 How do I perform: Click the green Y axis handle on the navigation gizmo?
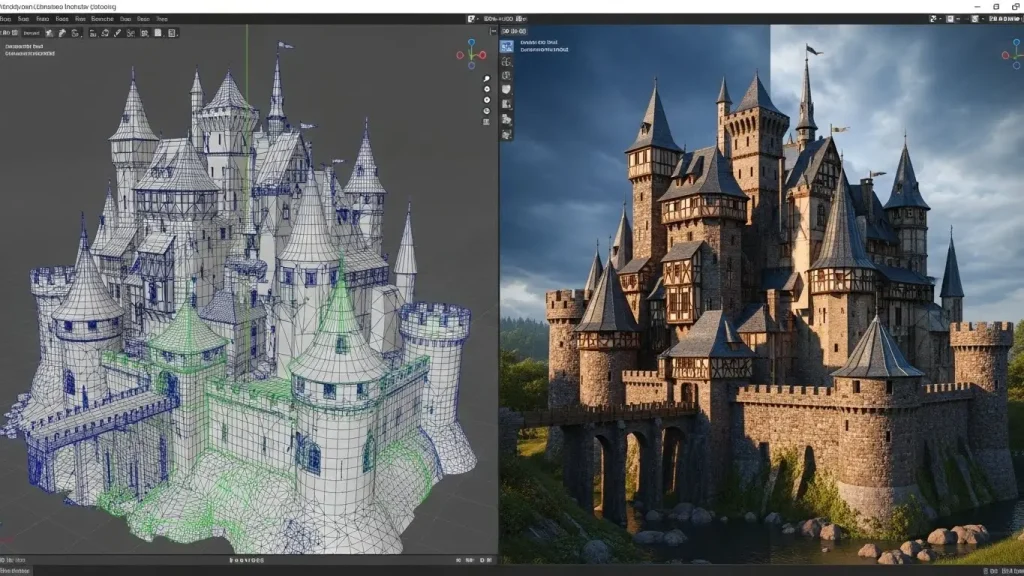(471, 58)
